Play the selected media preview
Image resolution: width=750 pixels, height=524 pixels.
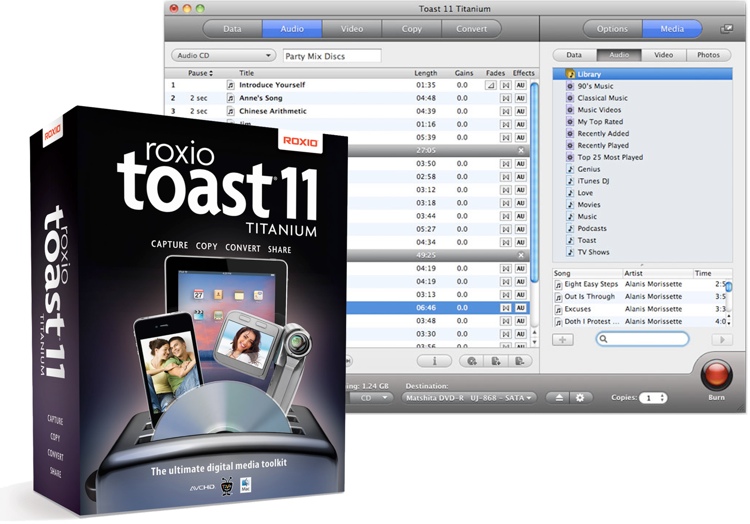coord(722,339)
